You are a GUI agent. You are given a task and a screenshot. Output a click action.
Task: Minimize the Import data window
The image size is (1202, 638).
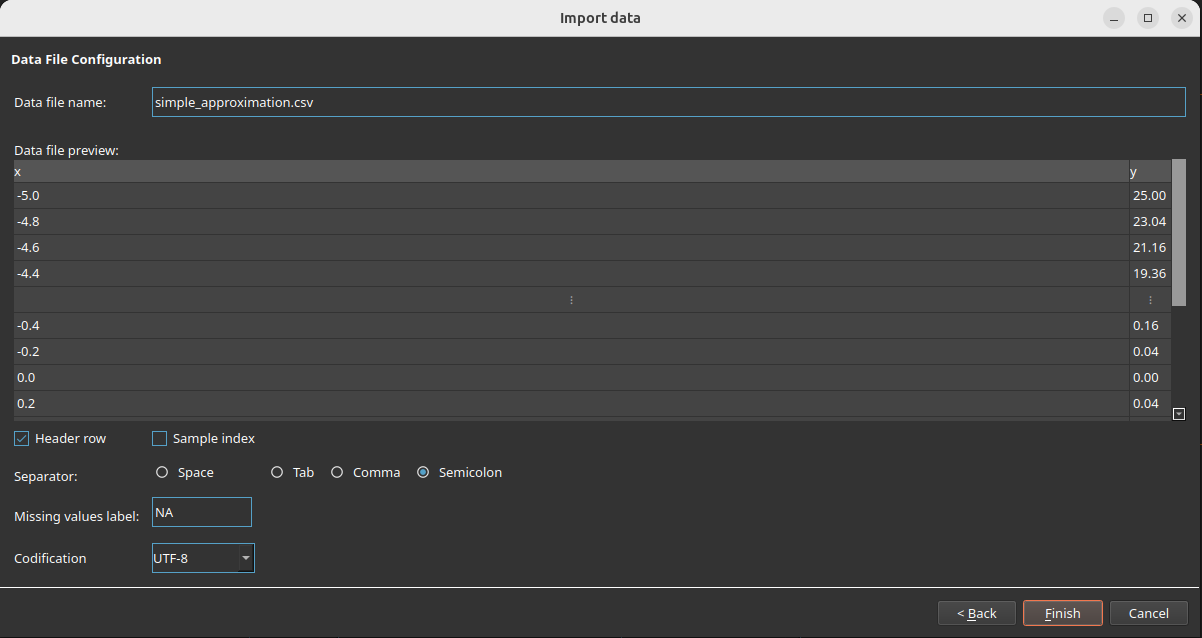(x=1114, y=18)
